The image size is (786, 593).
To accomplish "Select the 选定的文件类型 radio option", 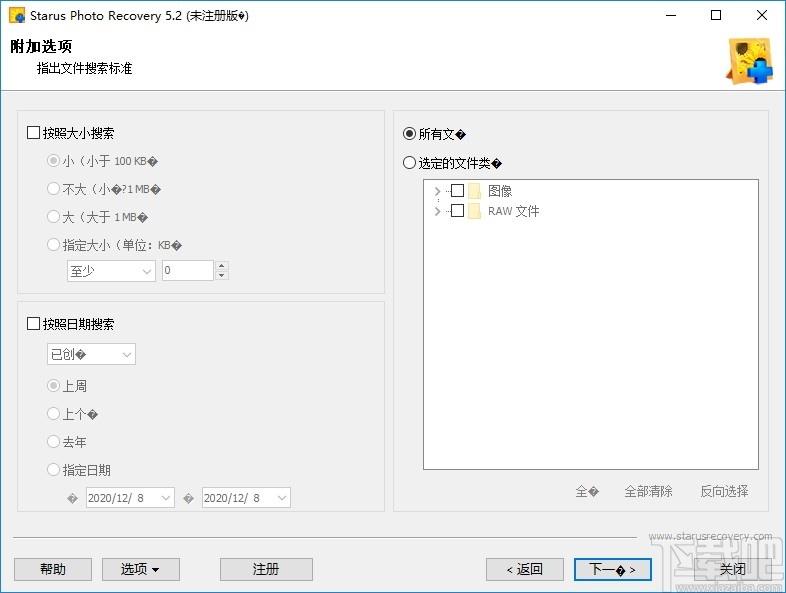I will pos(410,162).
